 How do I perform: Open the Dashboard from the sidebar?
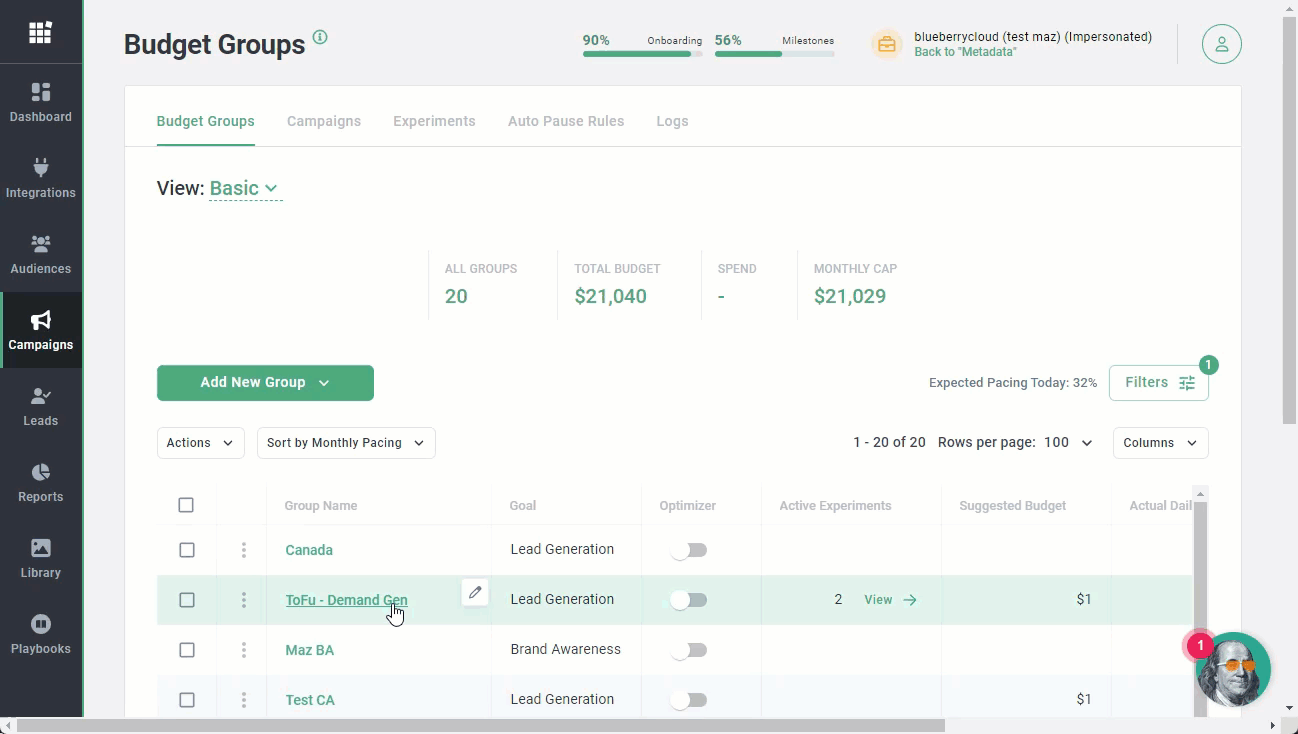click(40, 103)
